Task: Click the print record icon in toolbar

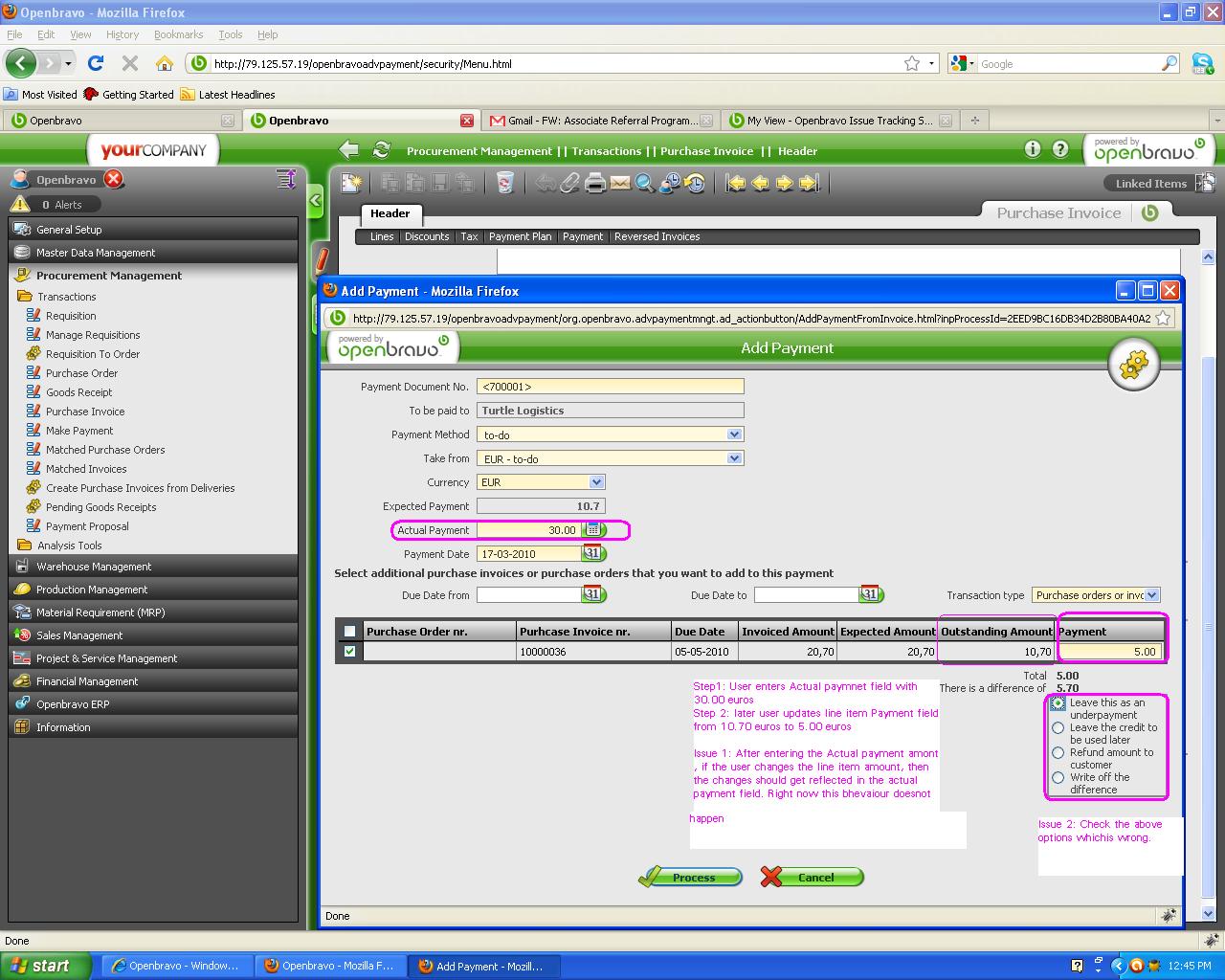Action: pos(595,183)
